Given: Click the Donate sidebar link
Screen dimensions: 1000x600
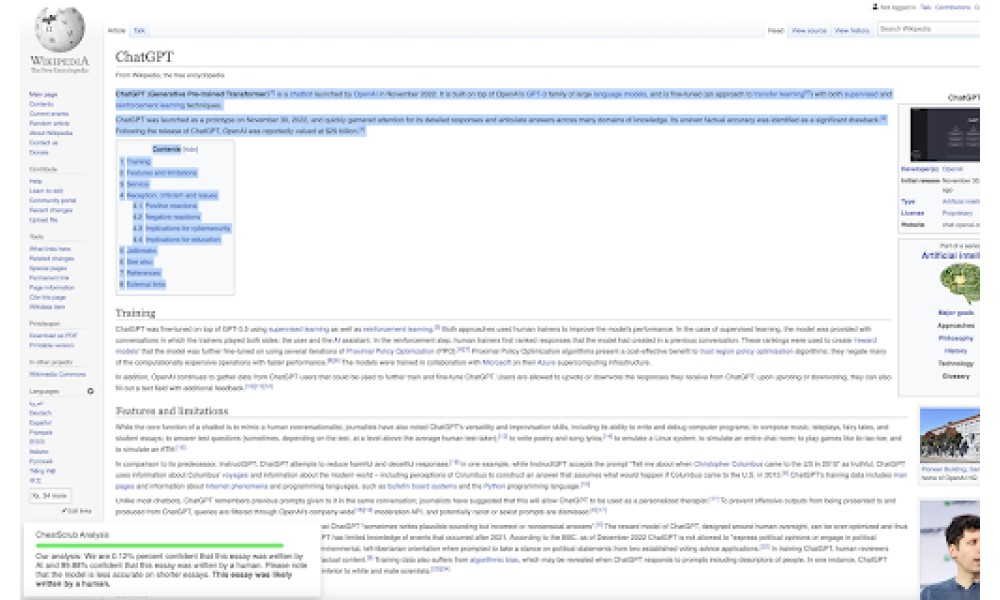Looking at the screenshot, I should pos(39,152).
